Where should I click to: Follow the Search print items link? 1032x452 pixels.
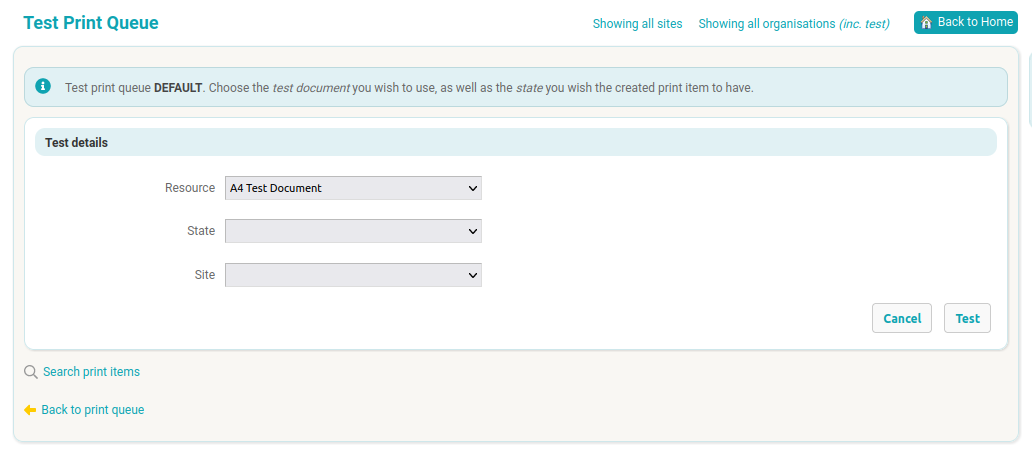[91, 372]
